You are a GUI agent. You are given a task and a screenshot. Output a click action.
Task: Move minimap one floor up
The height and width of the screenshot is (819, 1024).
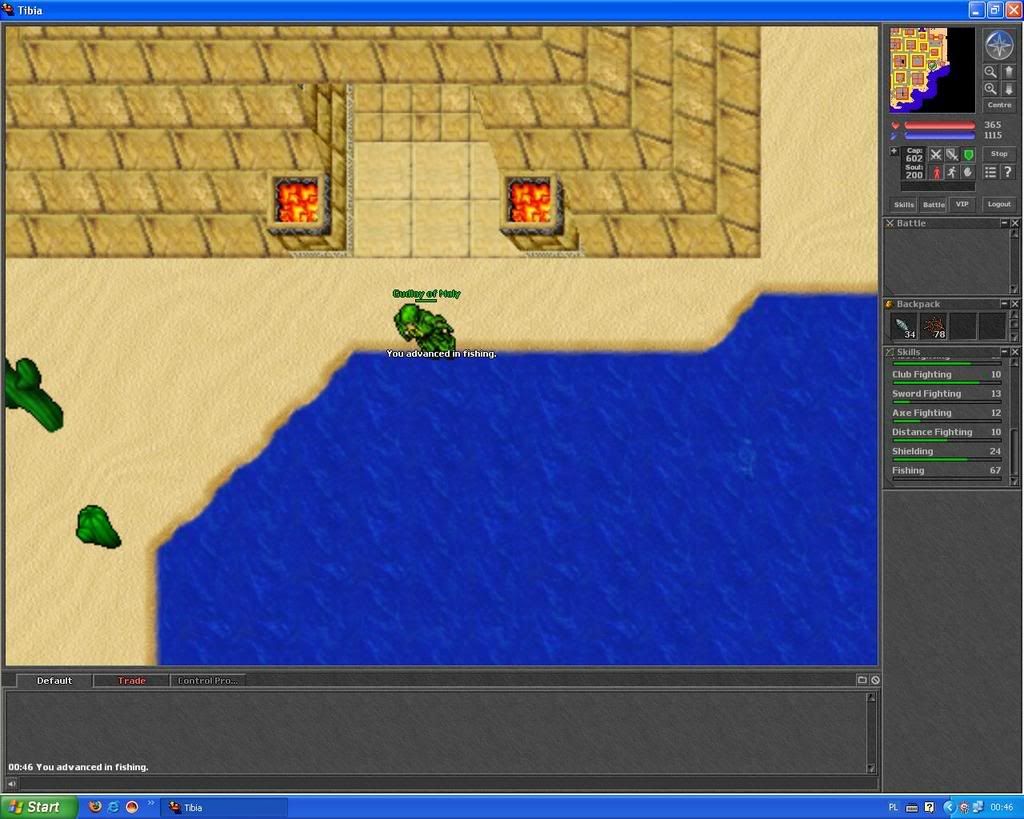pyautogui.click(x=1008, y=72)
